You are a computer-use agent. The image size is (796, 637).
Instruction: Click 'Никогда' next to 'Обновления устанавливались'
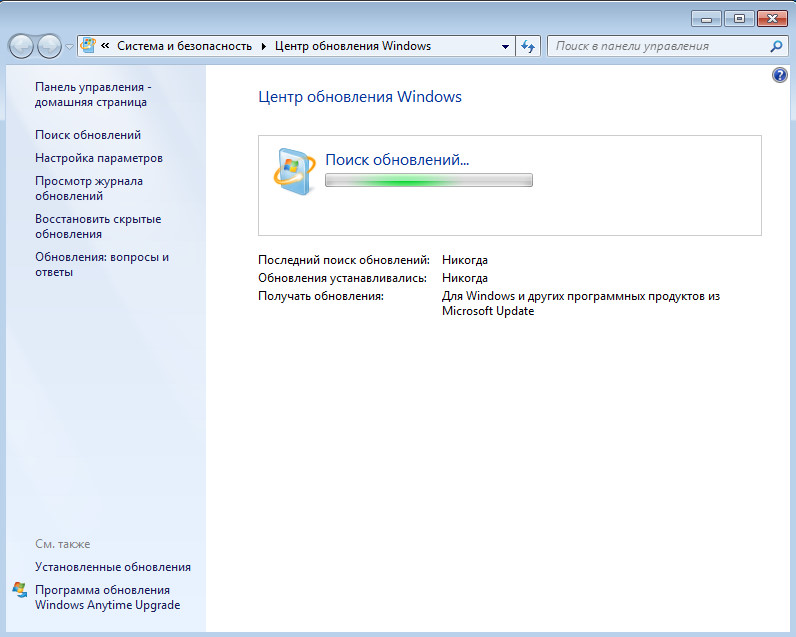[x=465, y=278]
